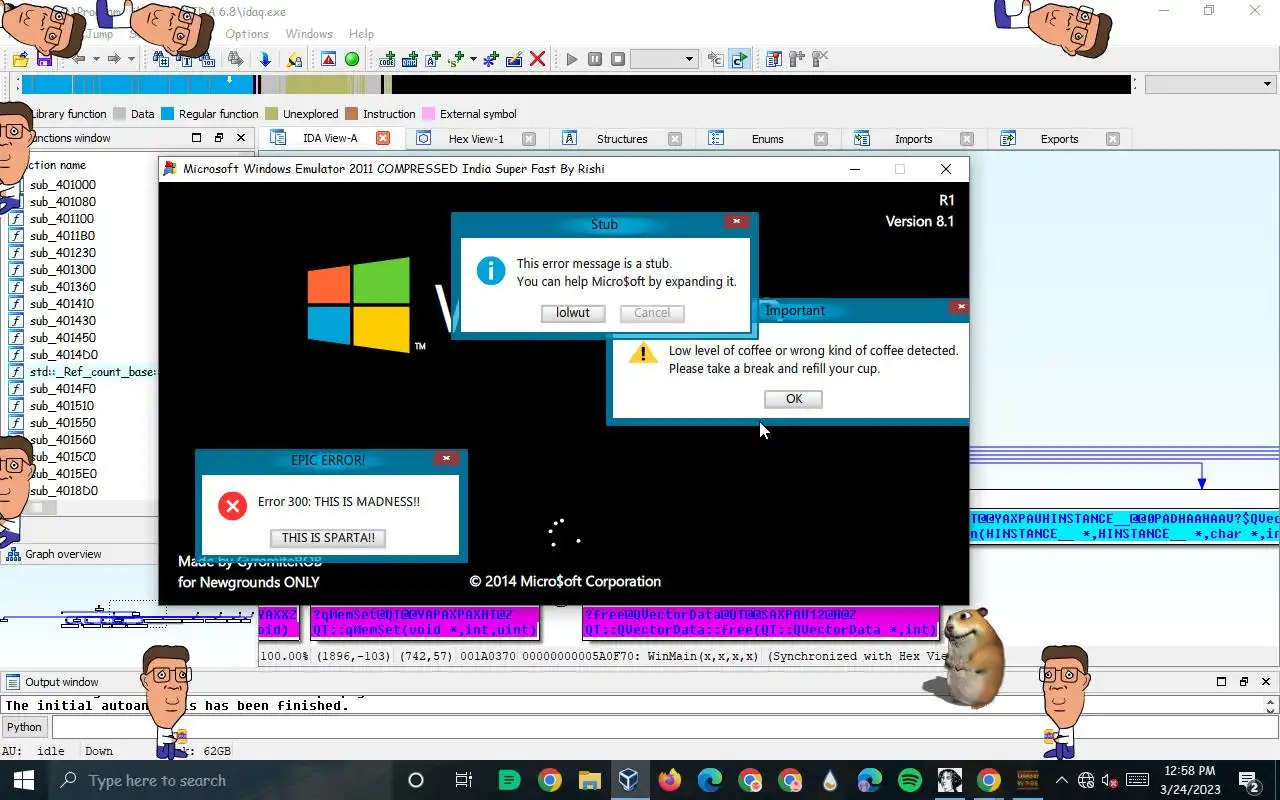1280x800 pixels.
Task: Click the colored navigation band overview
Action: click(x=575, y=85)
